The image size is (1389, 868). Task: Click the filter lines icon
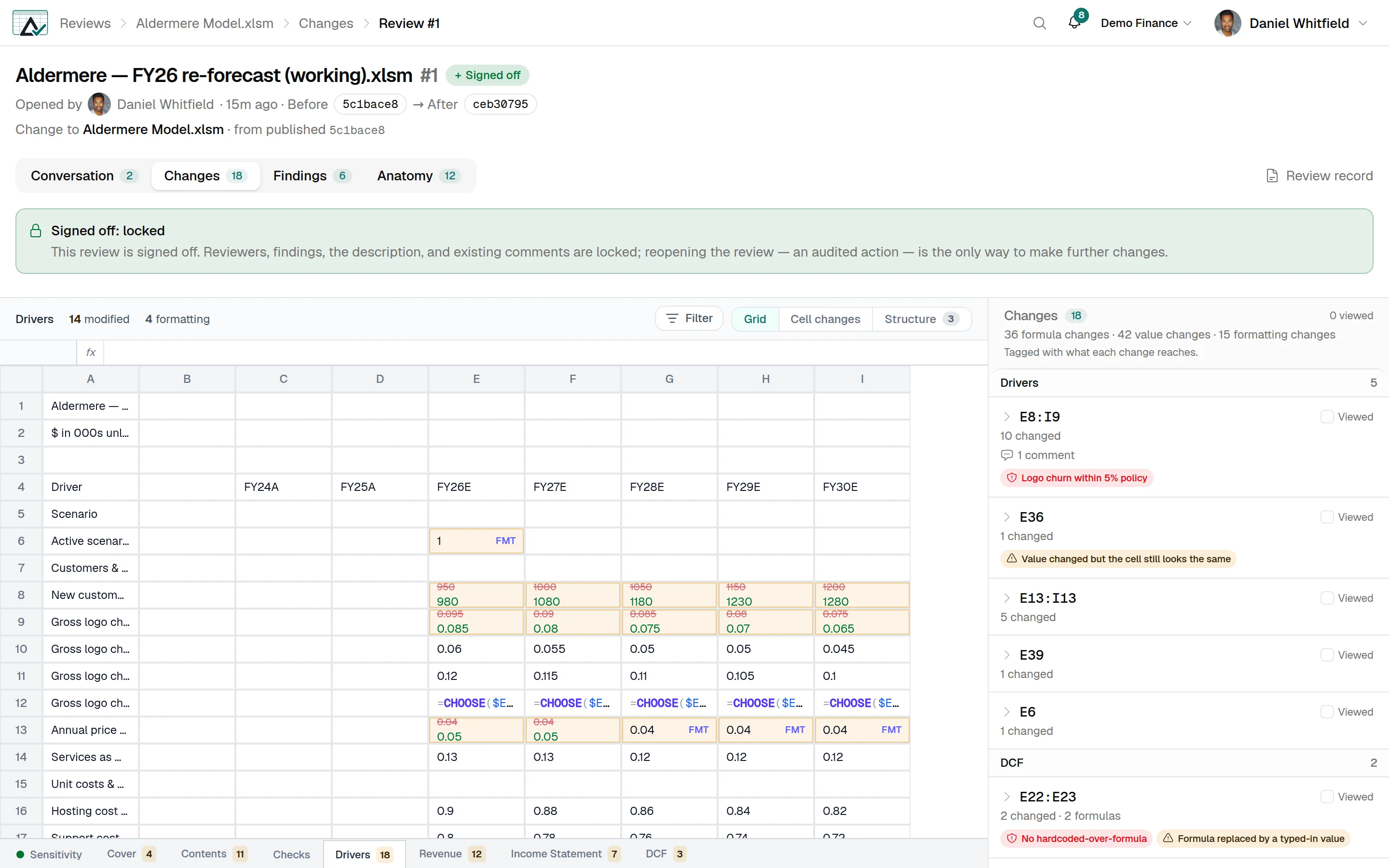pyautogui.click(x=671, y=318)
